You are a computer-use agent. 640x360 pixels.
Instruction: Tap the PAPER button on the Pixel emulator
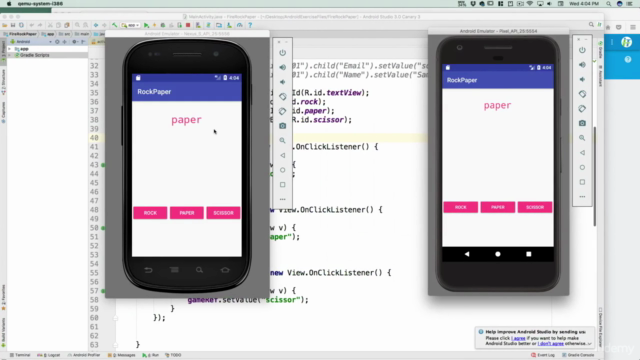tap(498, 207)
